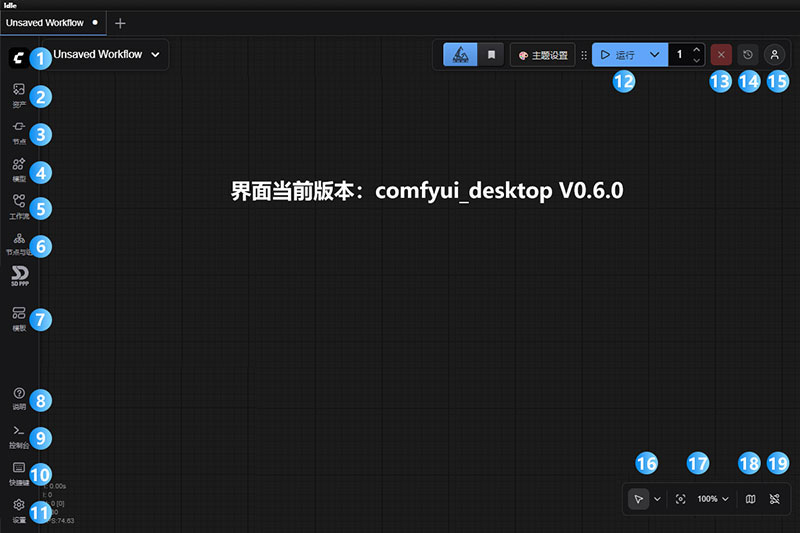Screen dimensions: 800x533
Task: Toggle the minimap display
Action: click(751, 498)
